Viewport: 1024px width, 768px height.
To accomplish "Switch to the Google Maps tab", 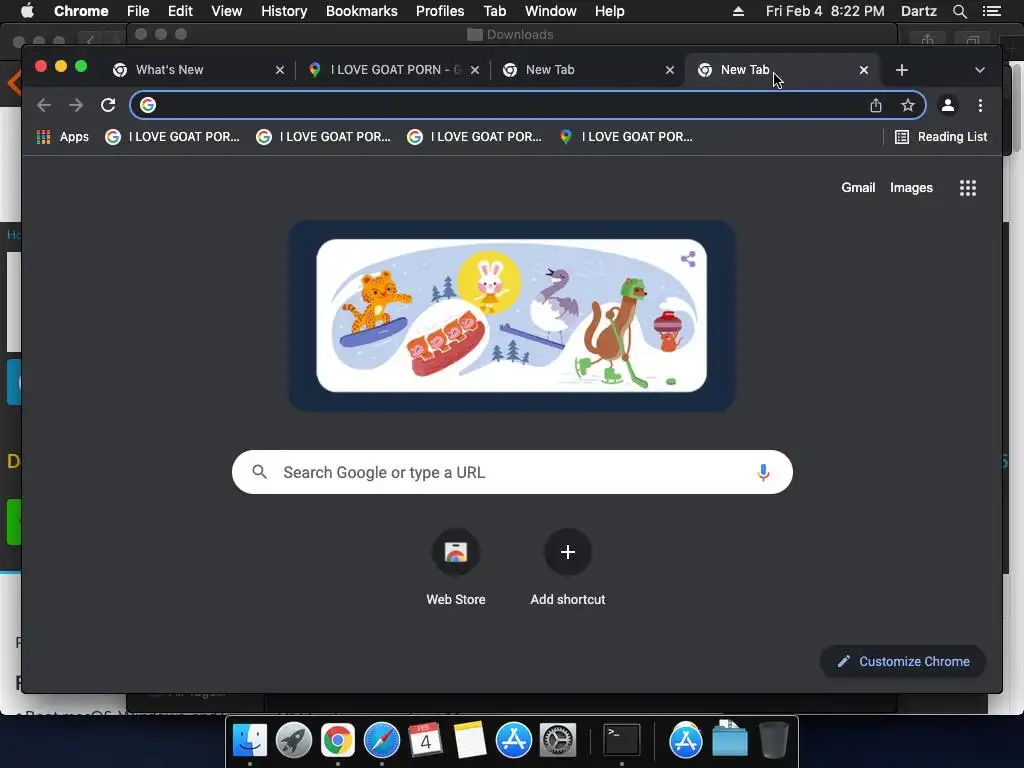I will (x=392, y=70).
